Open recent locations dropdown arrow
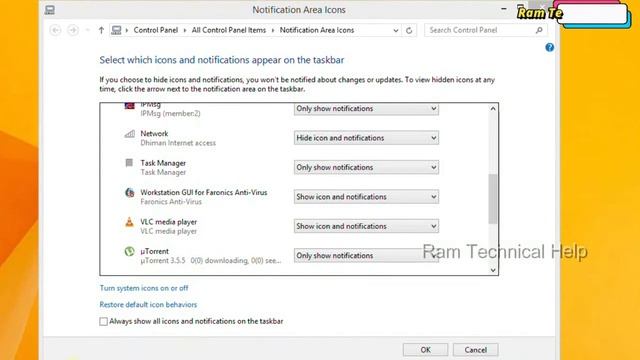This screenshot has height=360, width=640. 87,30
